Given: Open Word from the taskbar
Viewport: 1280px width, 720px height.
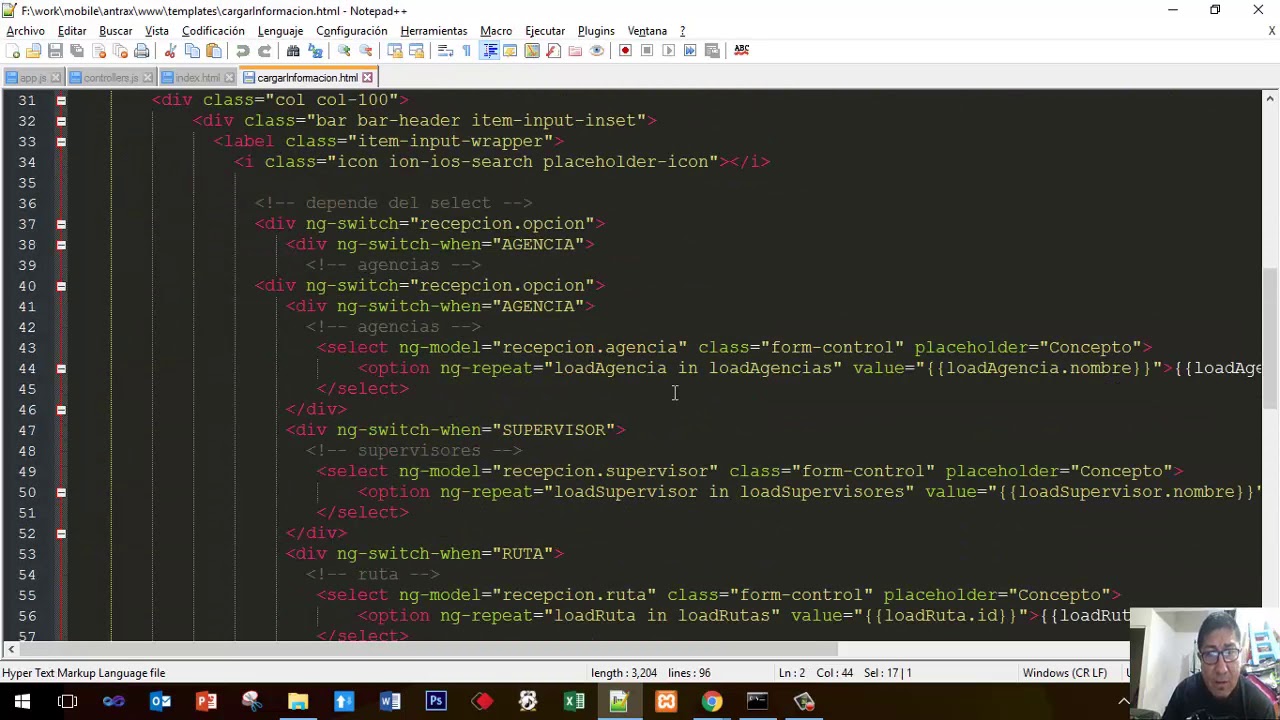Looking at the screenshot, I should [x=390, y=701].
